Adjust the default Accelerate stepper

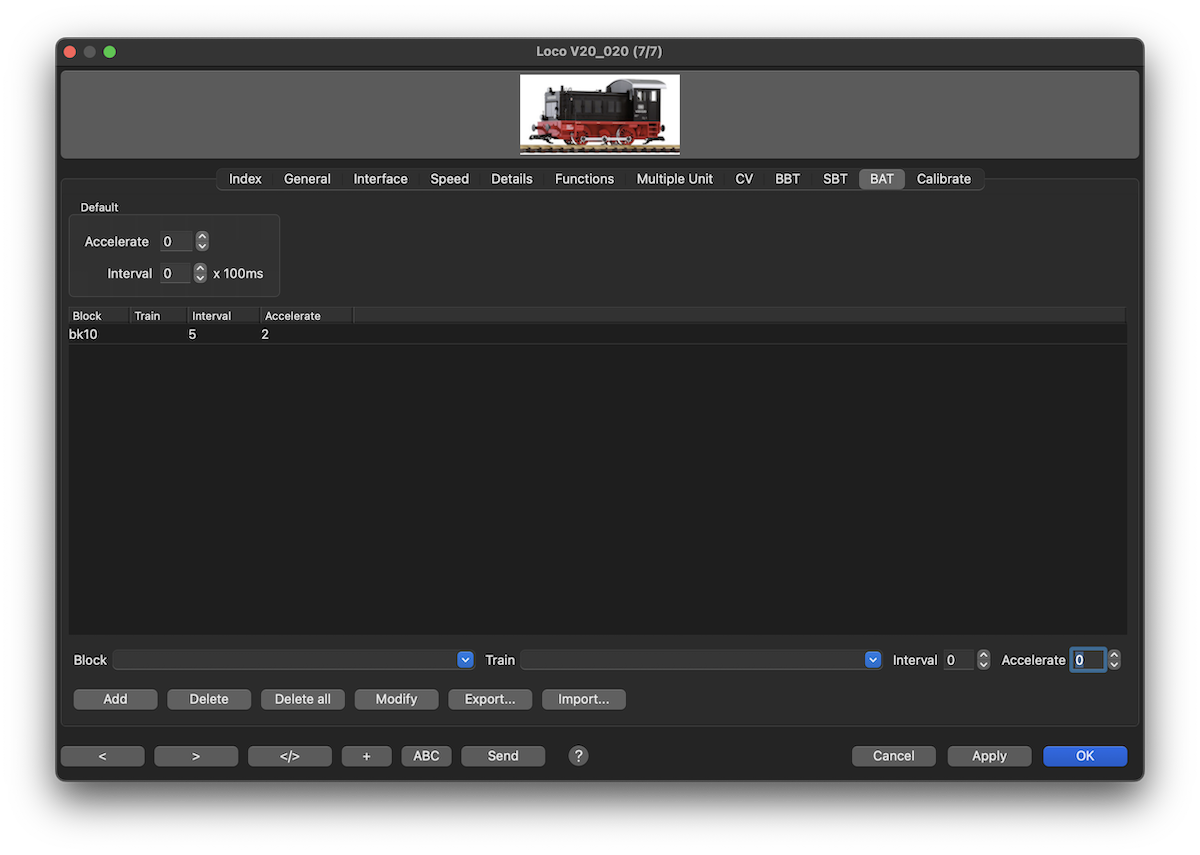coord(202,241)
